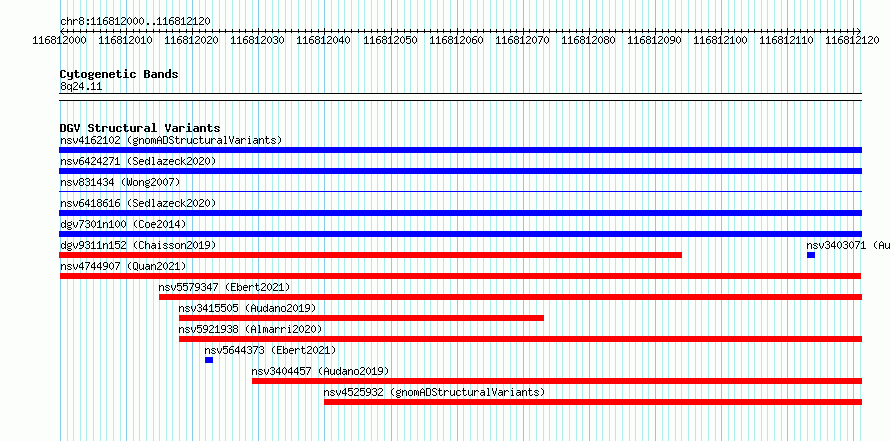Click the nsv6424271 (Sedlazeck2020) label

138,161
